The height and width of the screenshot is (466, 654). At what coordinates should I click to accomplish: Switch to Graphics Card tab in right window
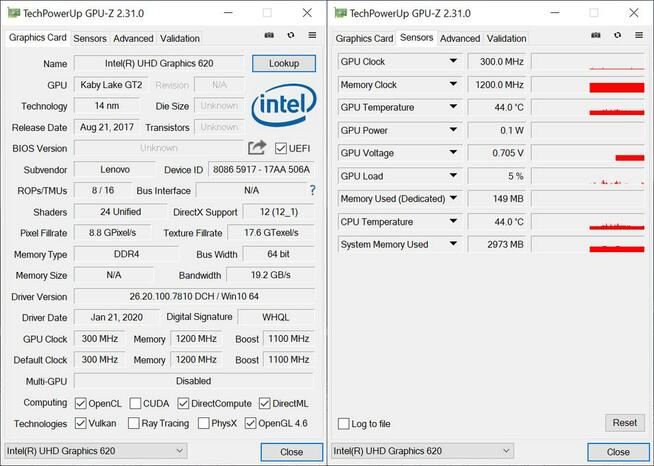click(x=364, y=38)
